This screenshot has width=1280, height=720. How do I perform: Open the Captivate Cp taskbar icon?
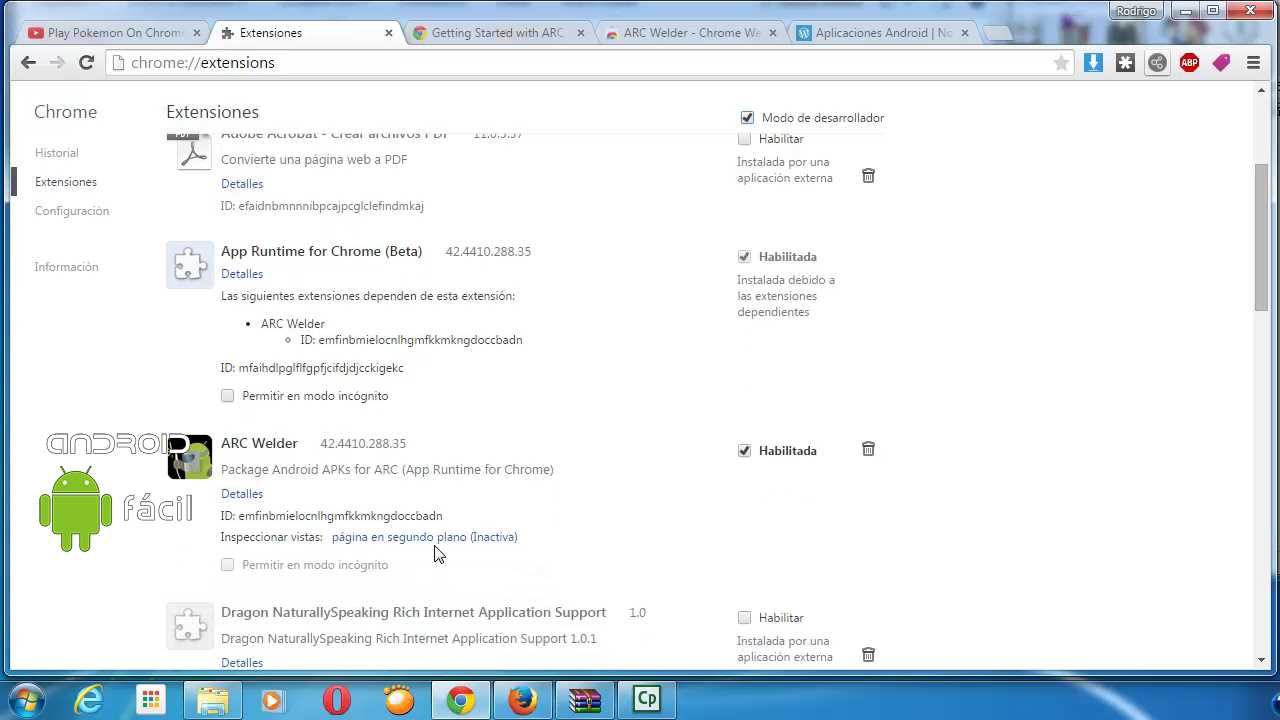coord(647,700)
